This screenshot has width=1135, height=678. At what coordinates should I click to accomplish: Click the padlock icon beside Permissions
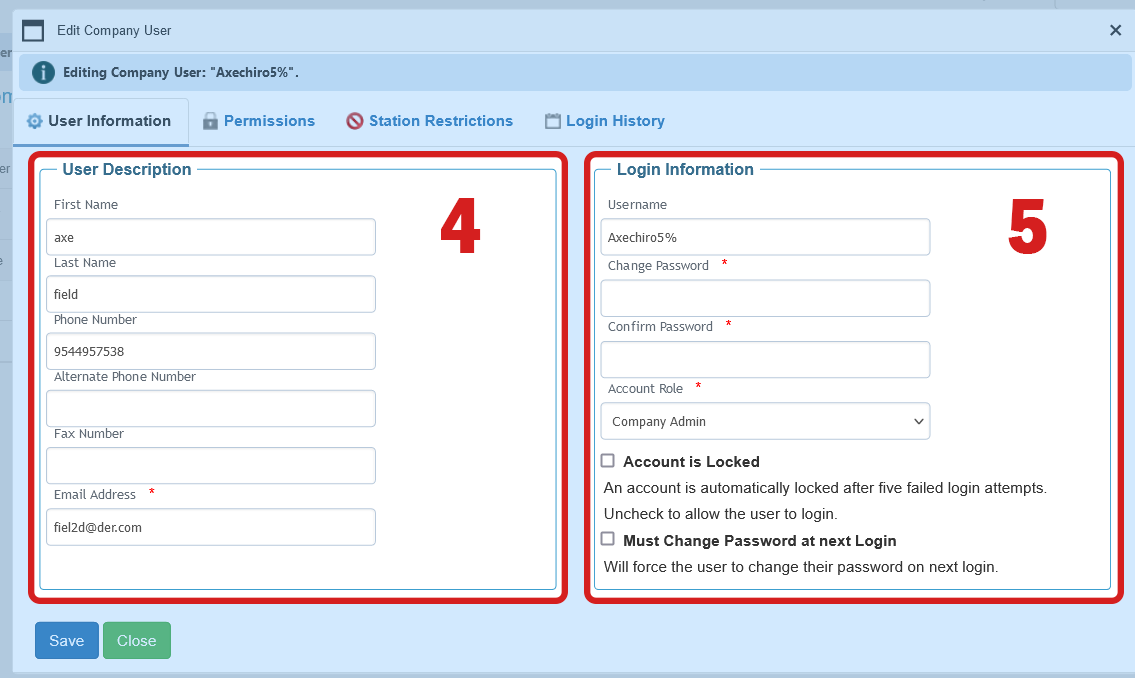click(210, 120)
